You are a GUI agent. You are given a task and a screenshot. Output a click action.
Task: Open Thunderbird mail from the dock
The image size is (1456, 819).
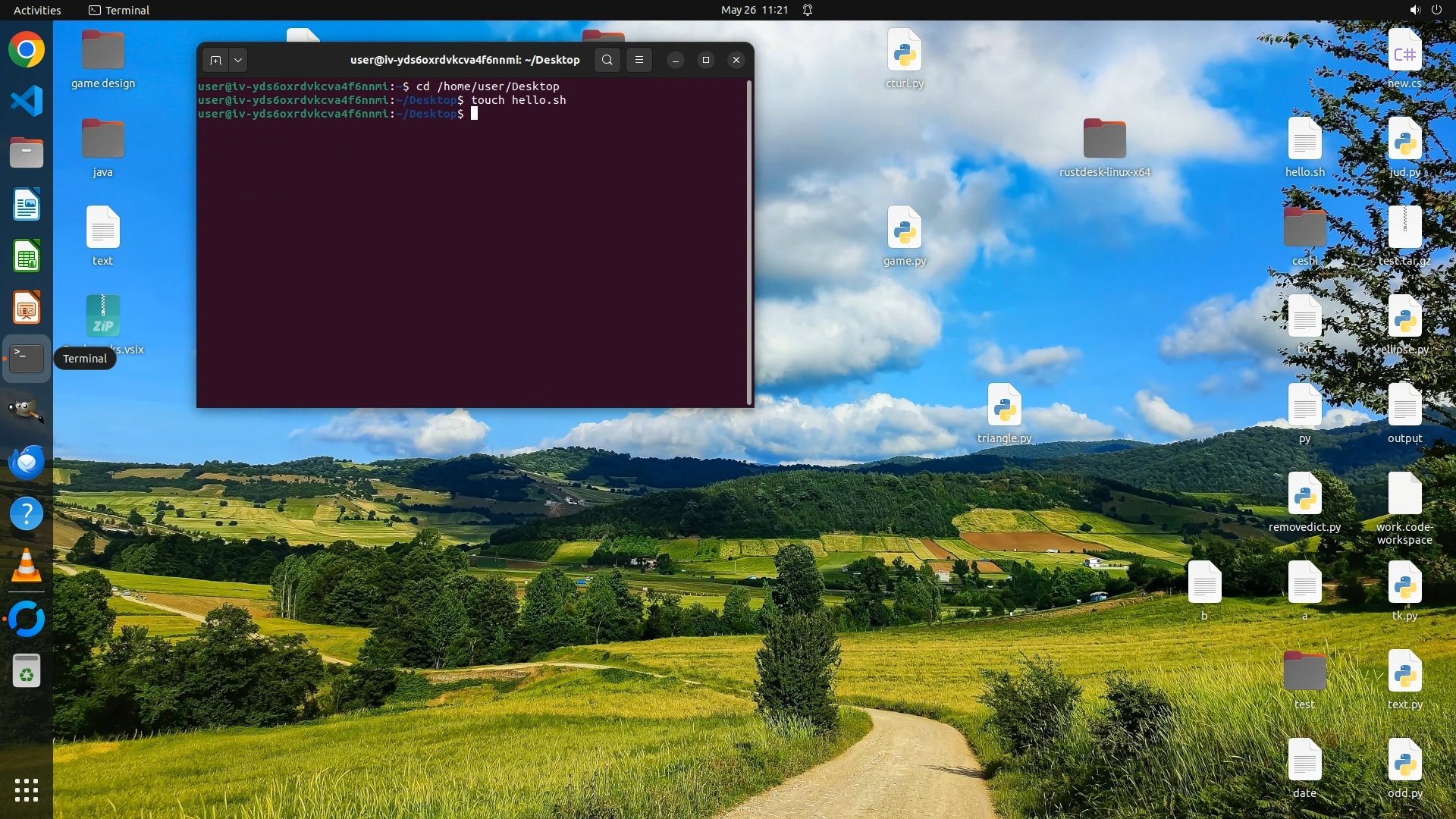point(27,462)
